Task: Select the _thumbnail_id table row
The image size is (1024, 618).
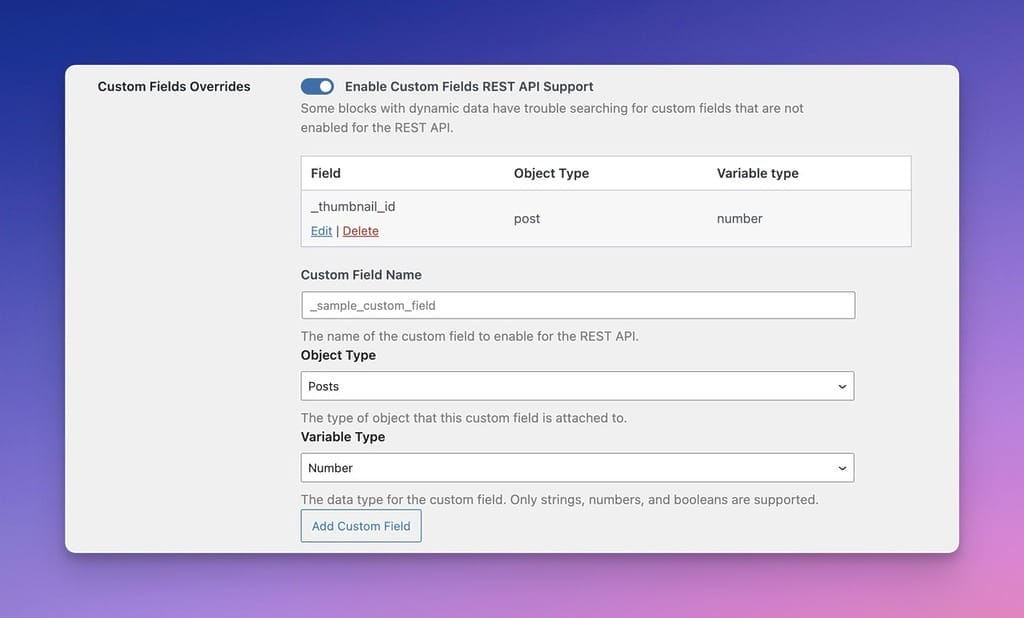Action: point(605,217)
